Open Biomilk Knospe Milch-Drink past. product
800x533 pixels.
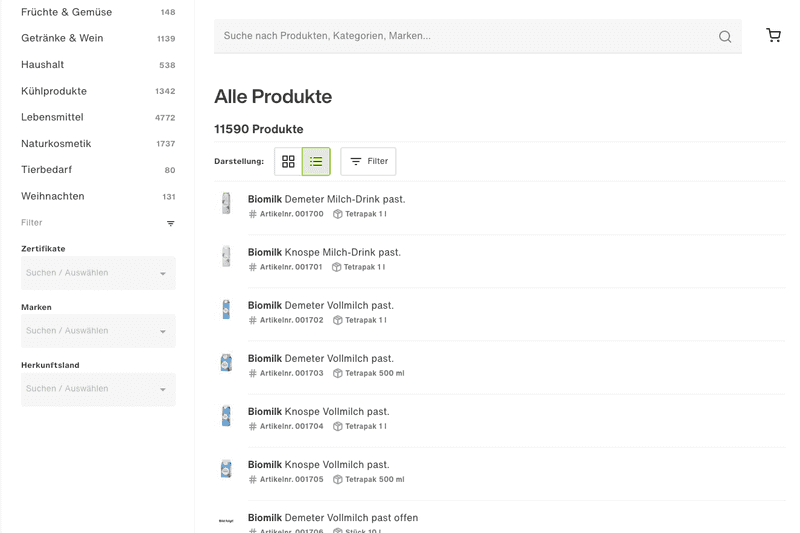point(324,252)
